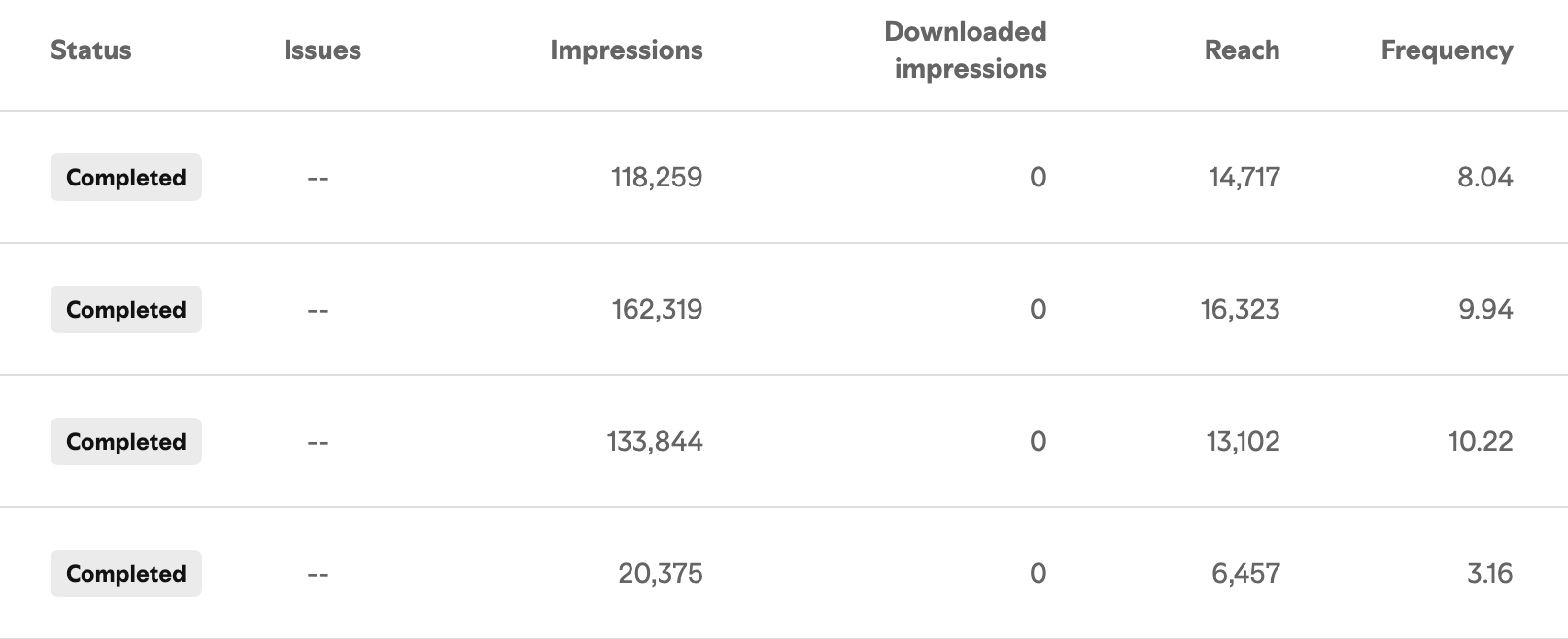Click Completed badge in the 118,259 row

126,178
